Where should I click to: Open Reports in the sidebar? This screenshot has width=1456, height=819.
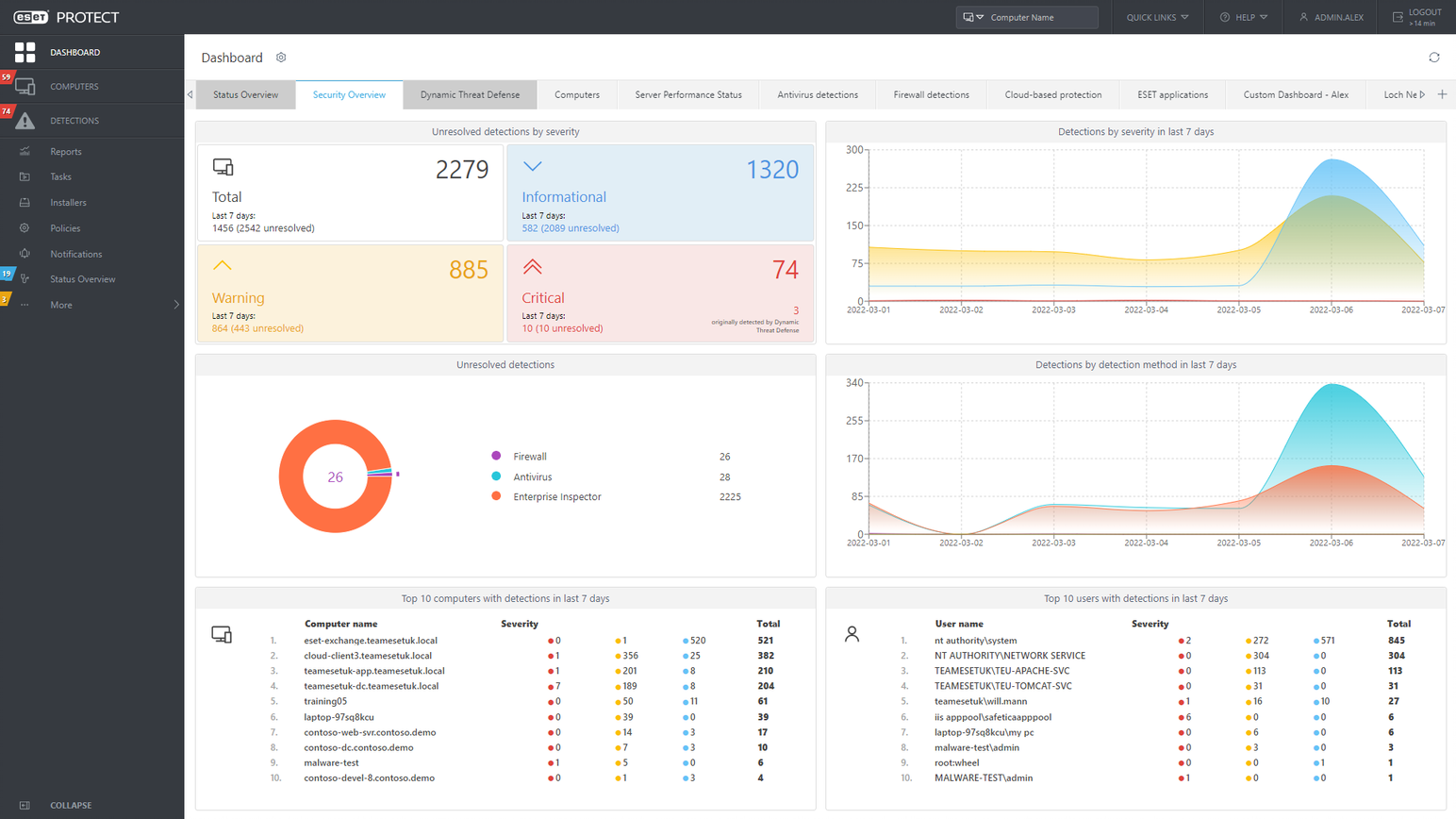[x=66, y=151]
